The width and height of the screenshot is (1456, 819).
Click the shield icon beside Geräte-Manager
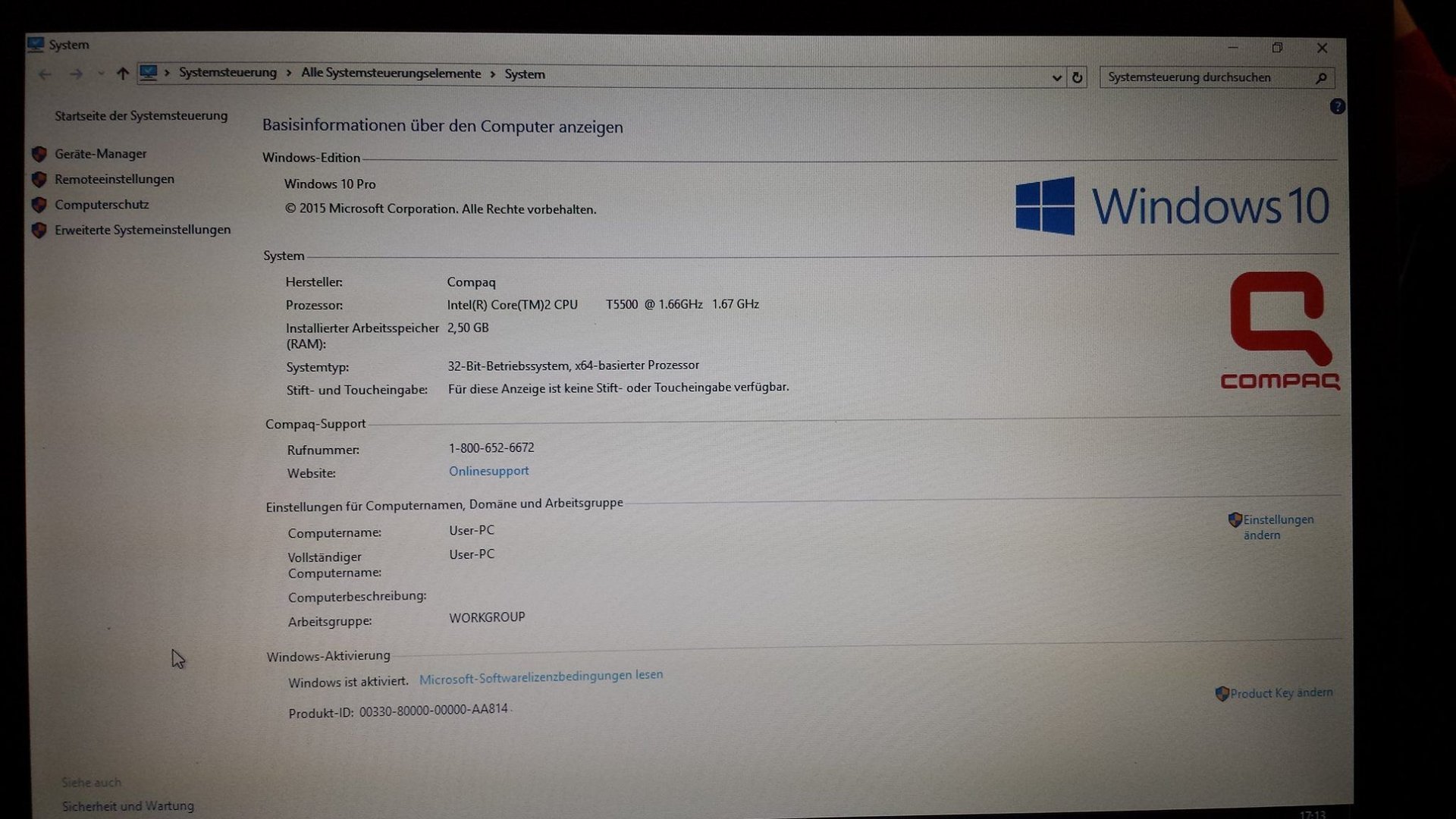pos(39,155)
